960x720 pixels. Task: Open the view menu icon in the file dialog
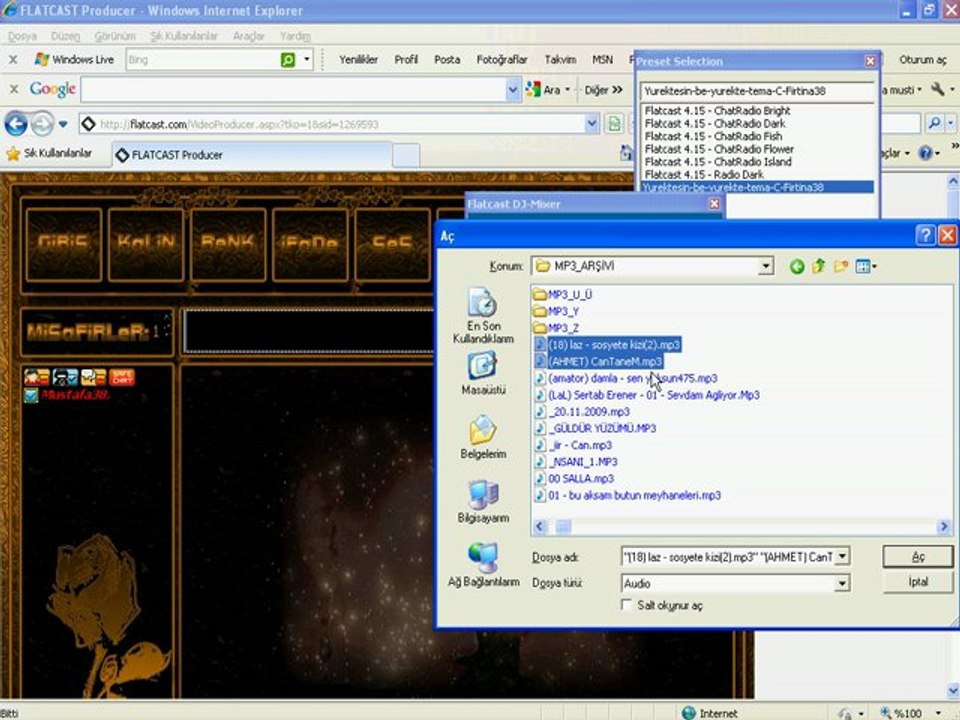[864, 266]
